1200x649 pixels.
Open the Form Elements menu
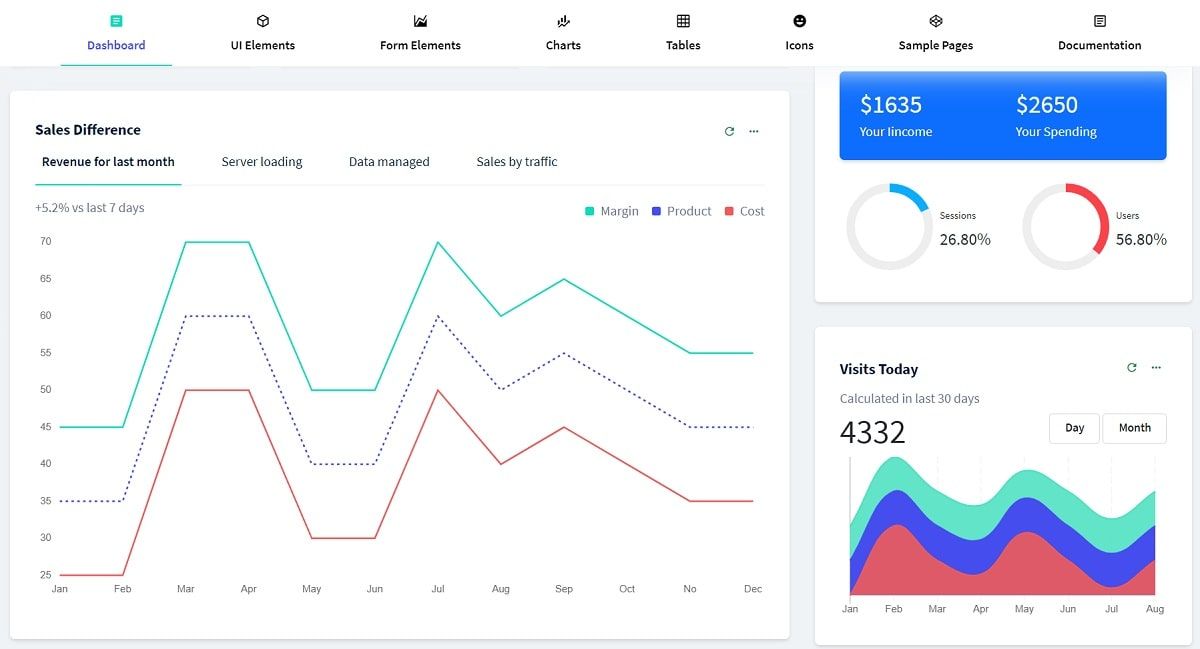[x=420, y=45]
